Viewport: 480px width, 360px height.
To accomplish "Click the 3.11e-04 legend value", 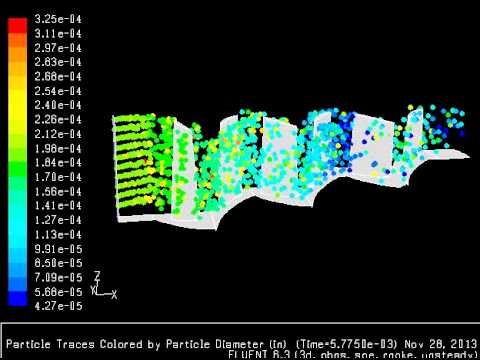I will click(58, 33).
